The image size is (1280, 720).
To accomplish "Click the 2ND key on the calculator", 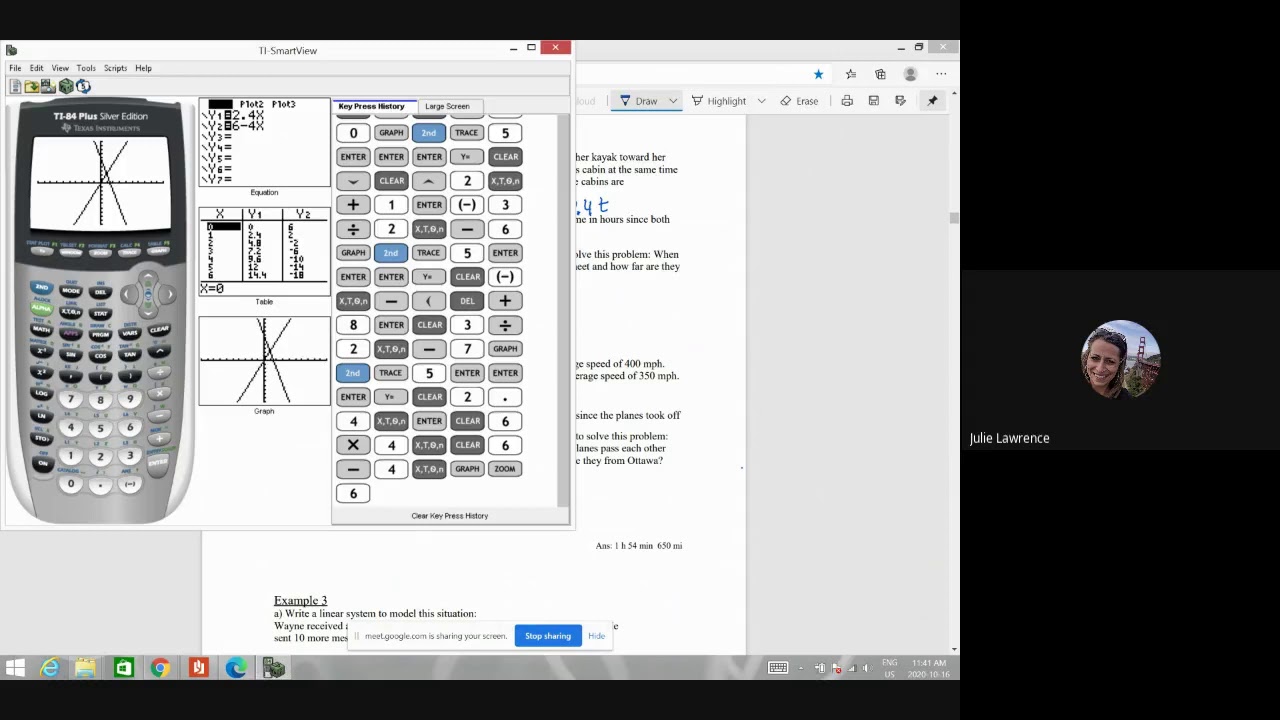I will (41, 287).
